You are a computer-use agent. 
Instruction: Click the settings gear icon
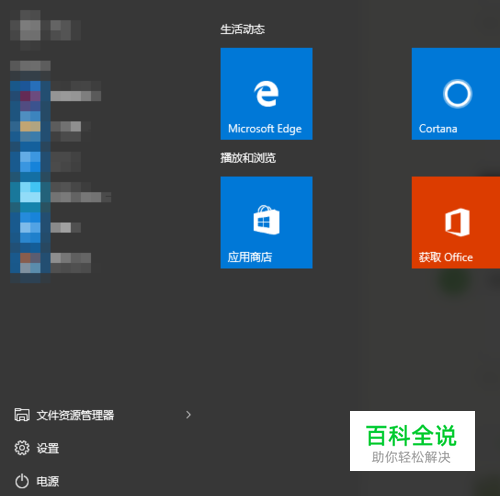pos(22,448)
